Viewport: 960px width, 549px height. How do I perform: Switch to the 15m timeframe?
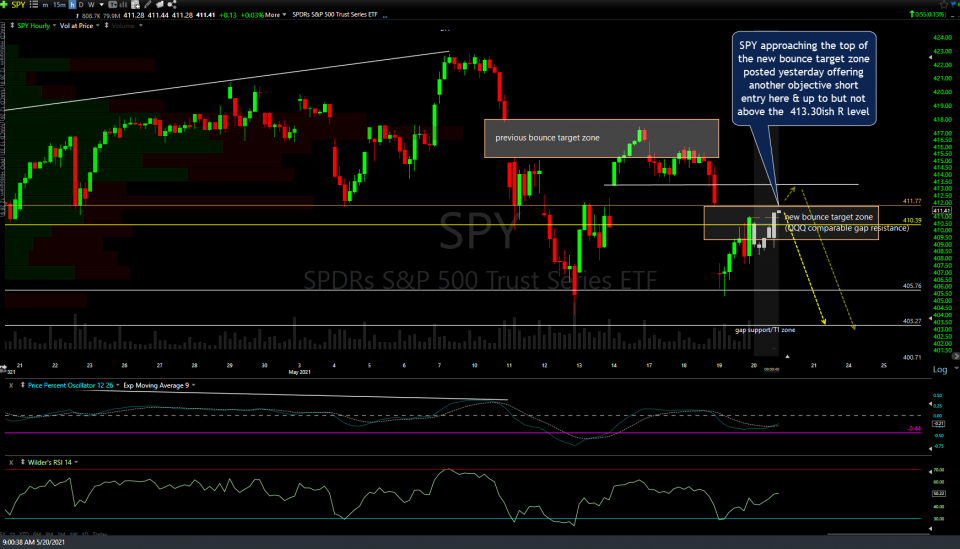coord(59,5)
